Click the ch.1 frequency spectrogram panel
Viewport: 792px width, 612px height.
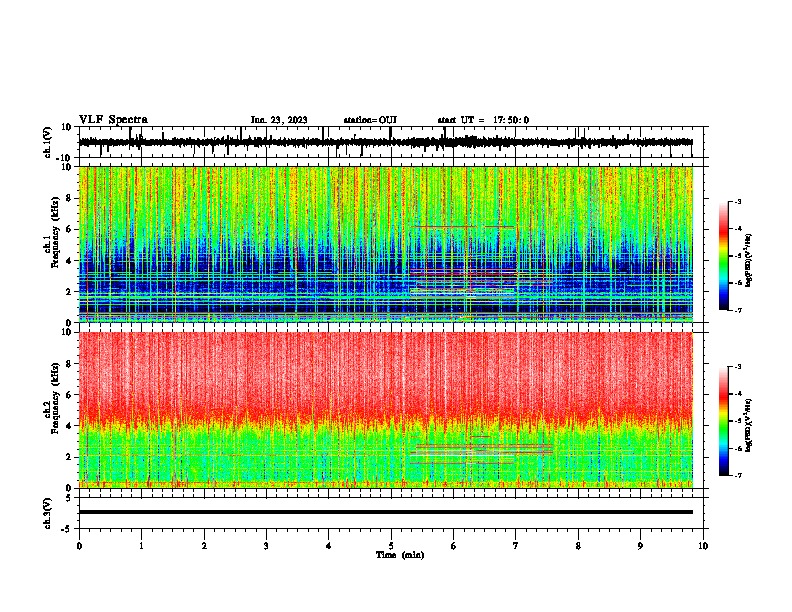386,244
